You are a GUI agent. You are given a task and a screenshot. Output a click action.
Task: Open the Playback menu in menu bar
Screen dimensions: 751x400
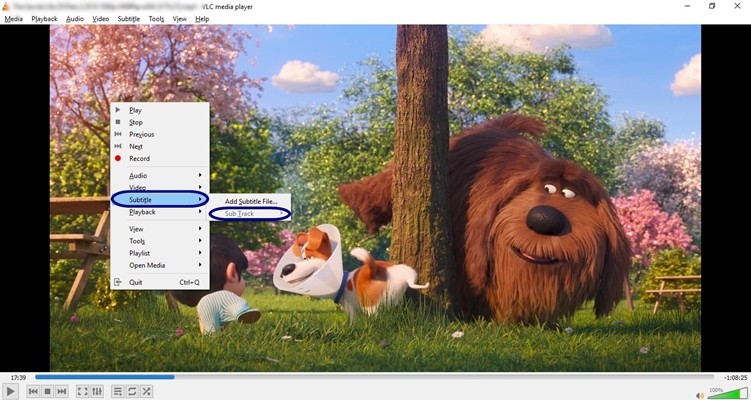[x=44, y=19]
